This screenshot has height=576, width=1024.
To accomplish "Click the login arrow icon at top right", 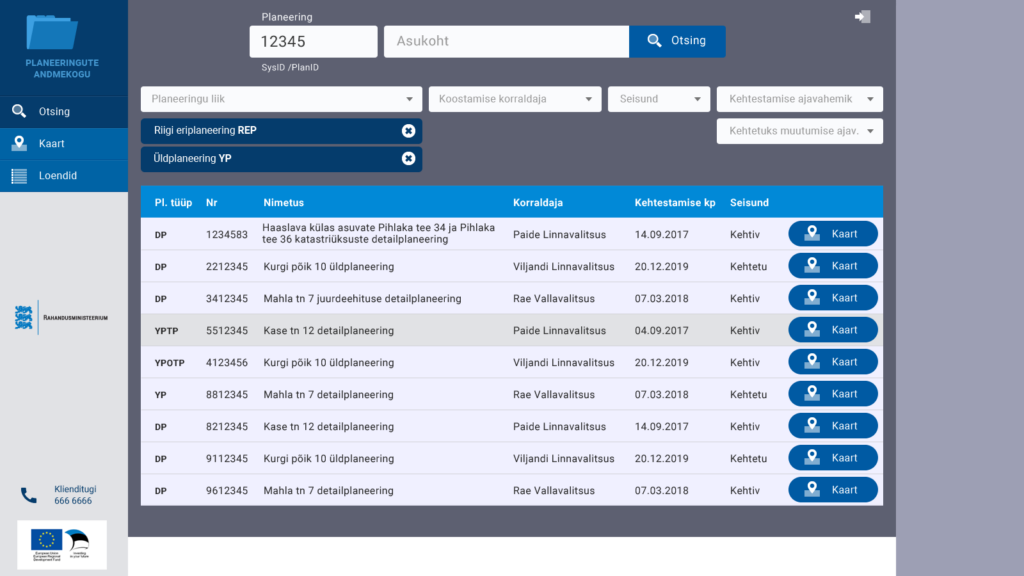I will click(x=862, y=16).
